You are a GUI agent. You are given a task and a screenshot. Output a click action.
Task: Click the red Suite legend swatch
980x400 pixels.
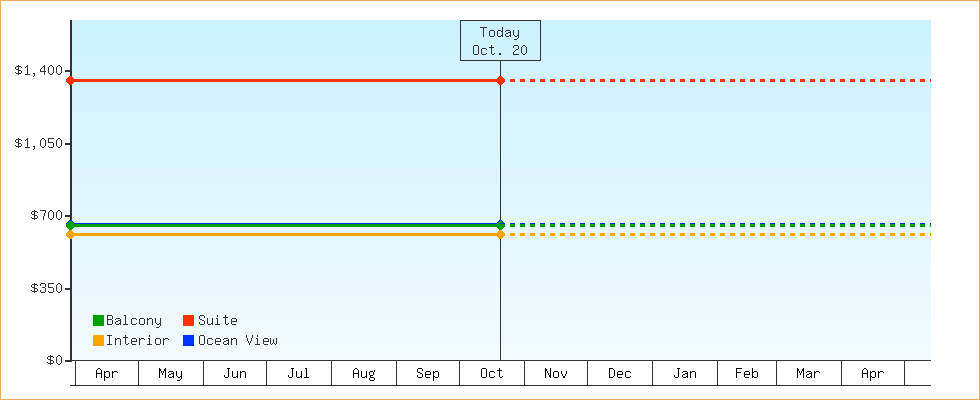click(x=188, y=321)
